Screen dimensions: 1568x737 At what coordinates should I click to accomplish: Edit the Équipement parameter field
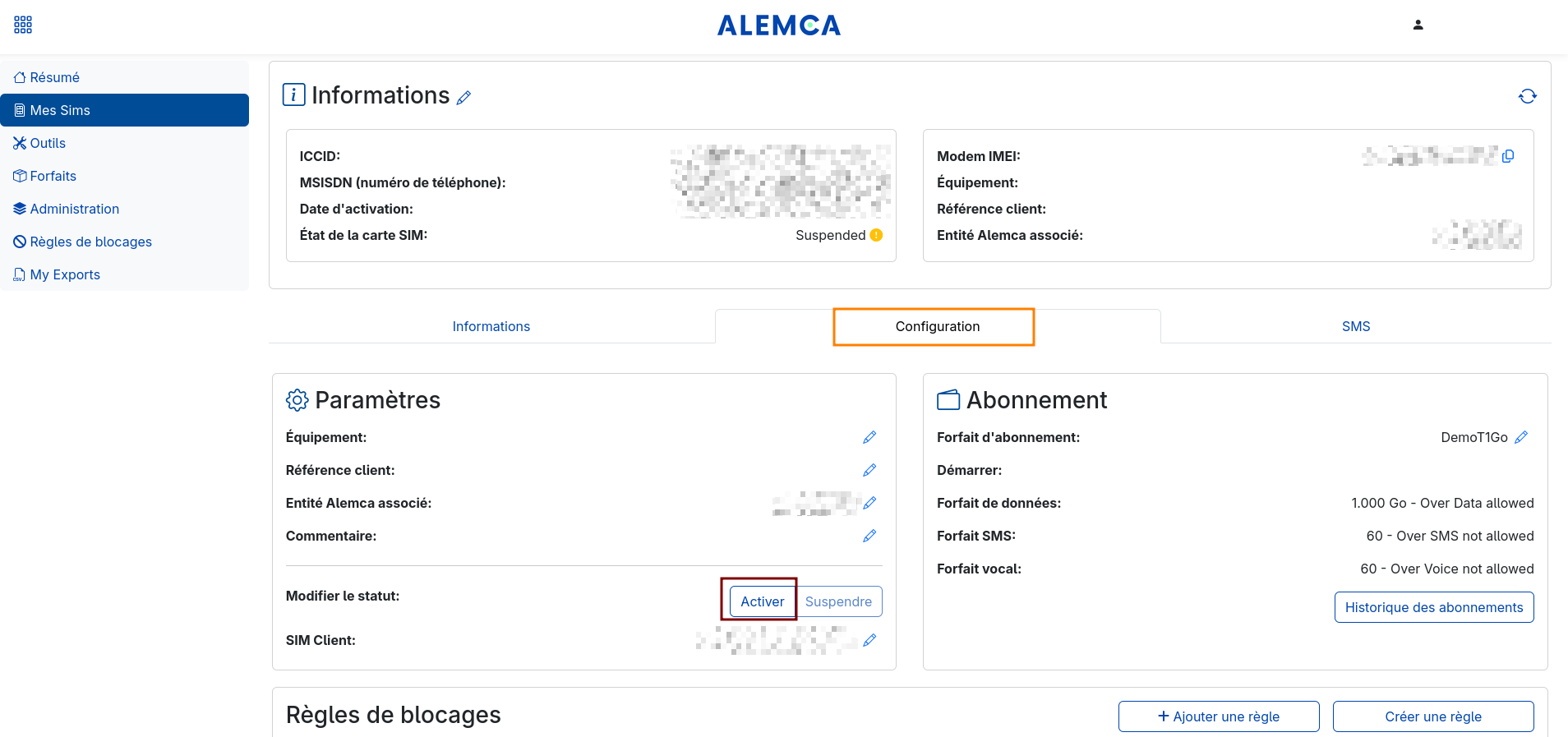coord(869,437)
